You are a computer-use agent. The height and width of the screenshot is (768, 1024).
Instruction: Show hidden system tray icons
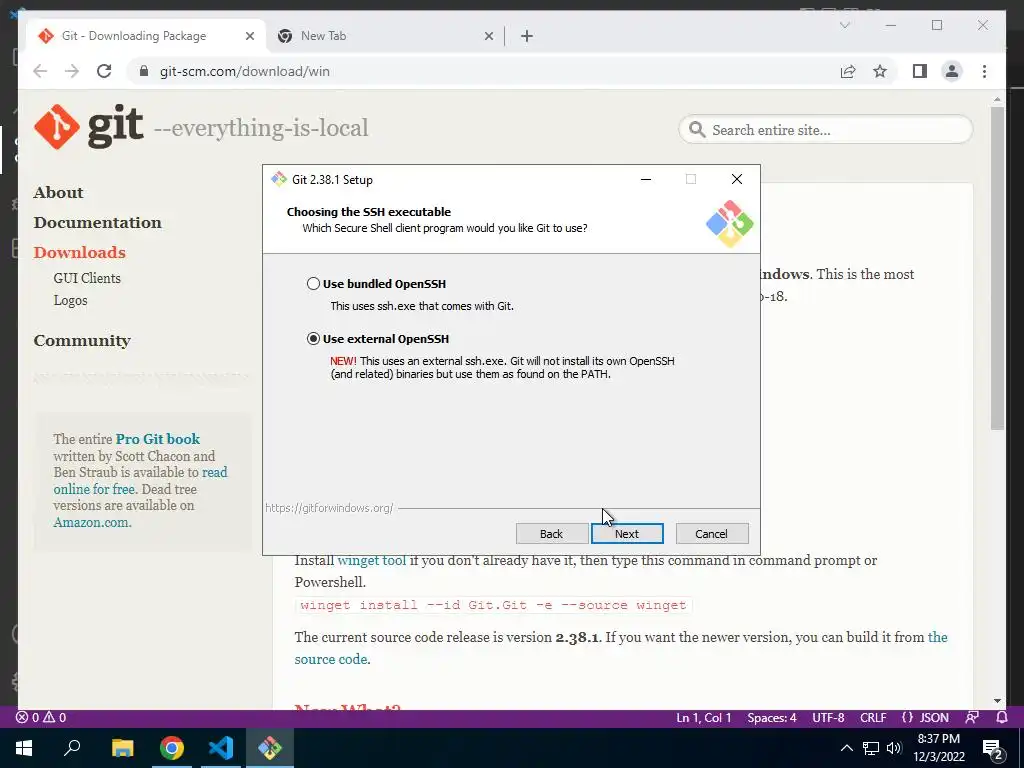tap(846, 748)
